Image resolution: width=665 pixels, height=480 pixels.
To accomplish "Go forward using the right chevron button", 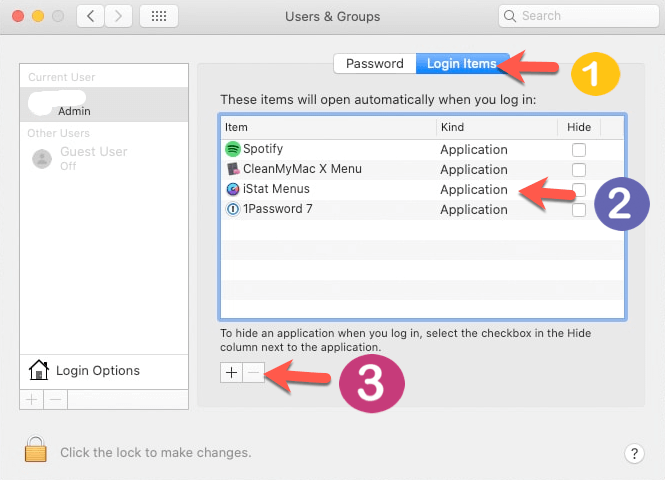I will click(118, 16).
